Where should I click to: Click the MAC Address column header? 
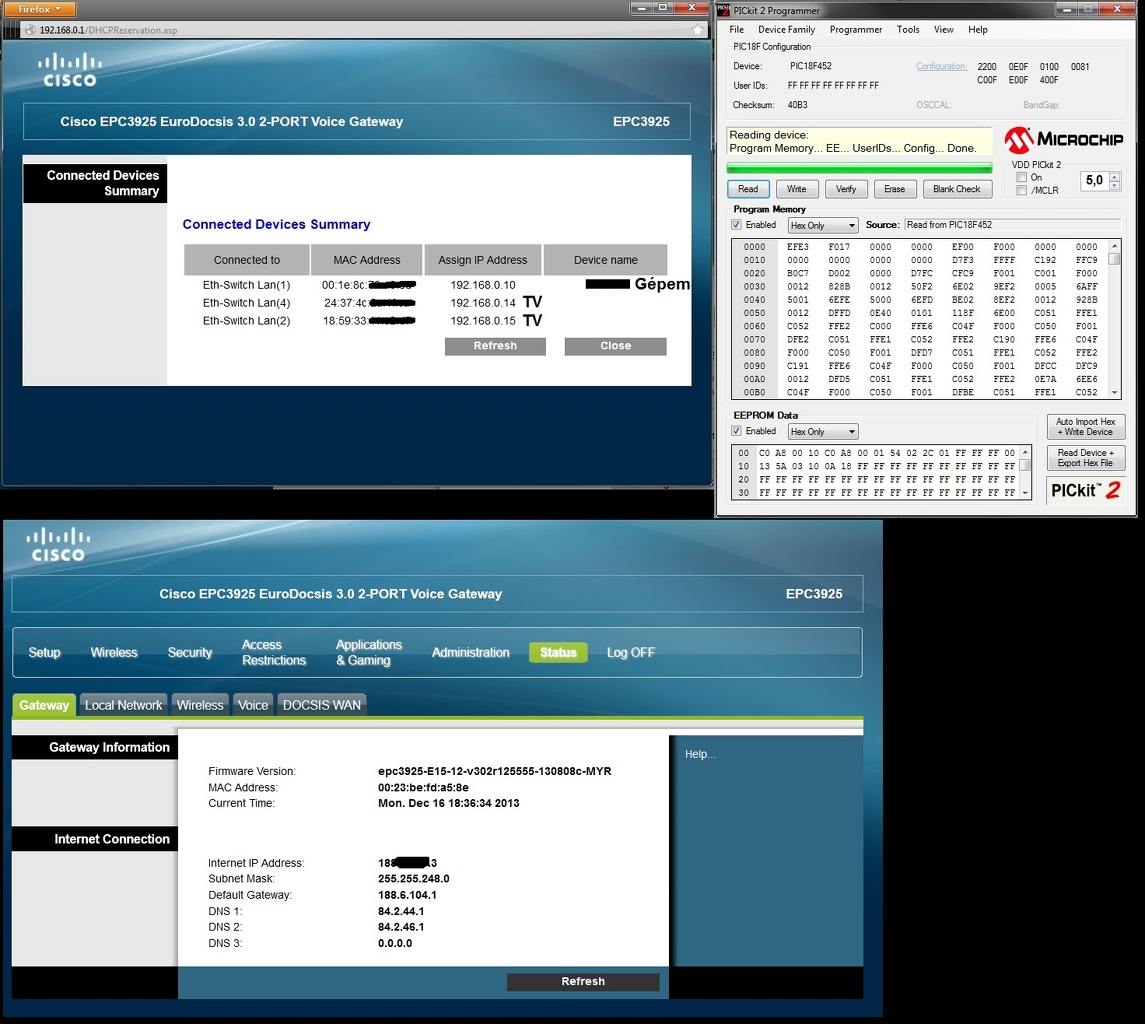point(367,260)
